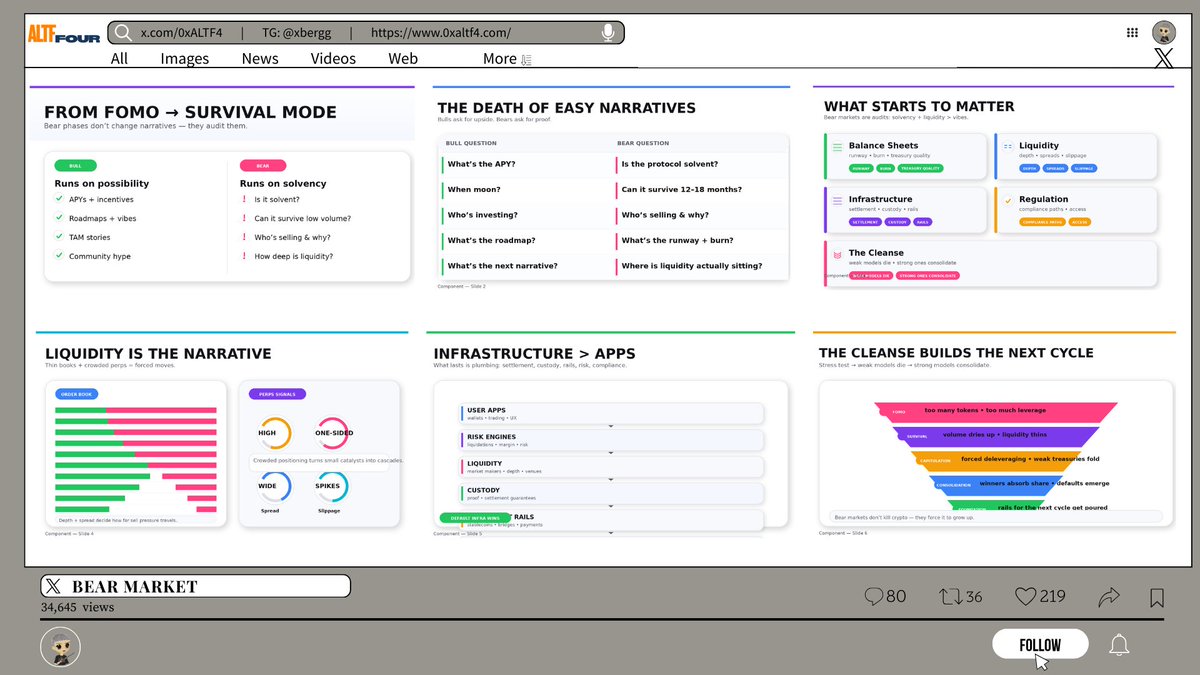This screenshot has width=1200, height=675.
Task: Click the WIDE Spread ring gauge
Action: tap(274, 486)
